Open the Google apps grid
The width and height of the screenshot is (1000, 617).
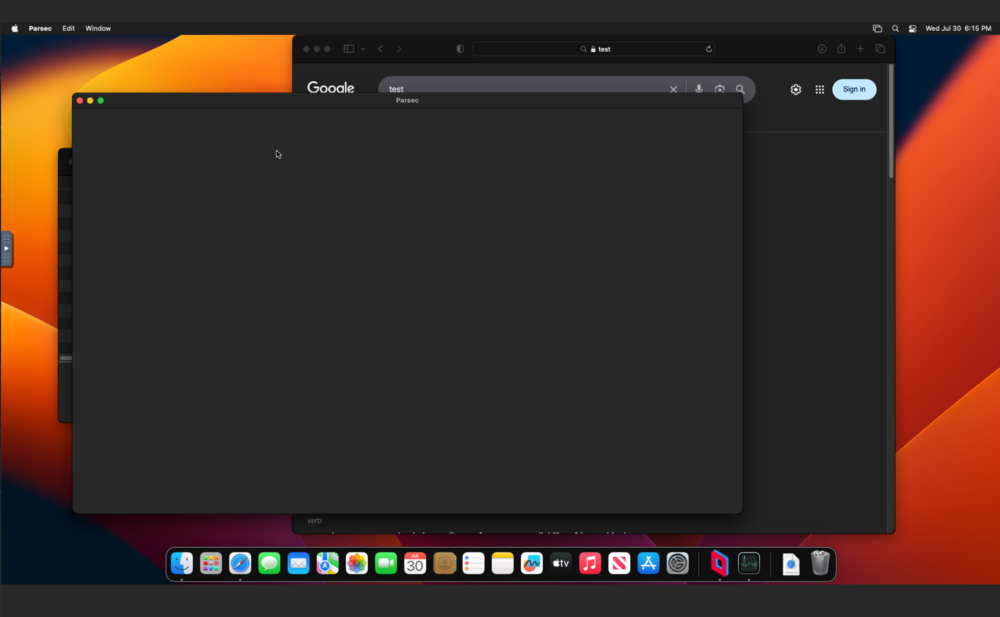(x=820, y=90)
